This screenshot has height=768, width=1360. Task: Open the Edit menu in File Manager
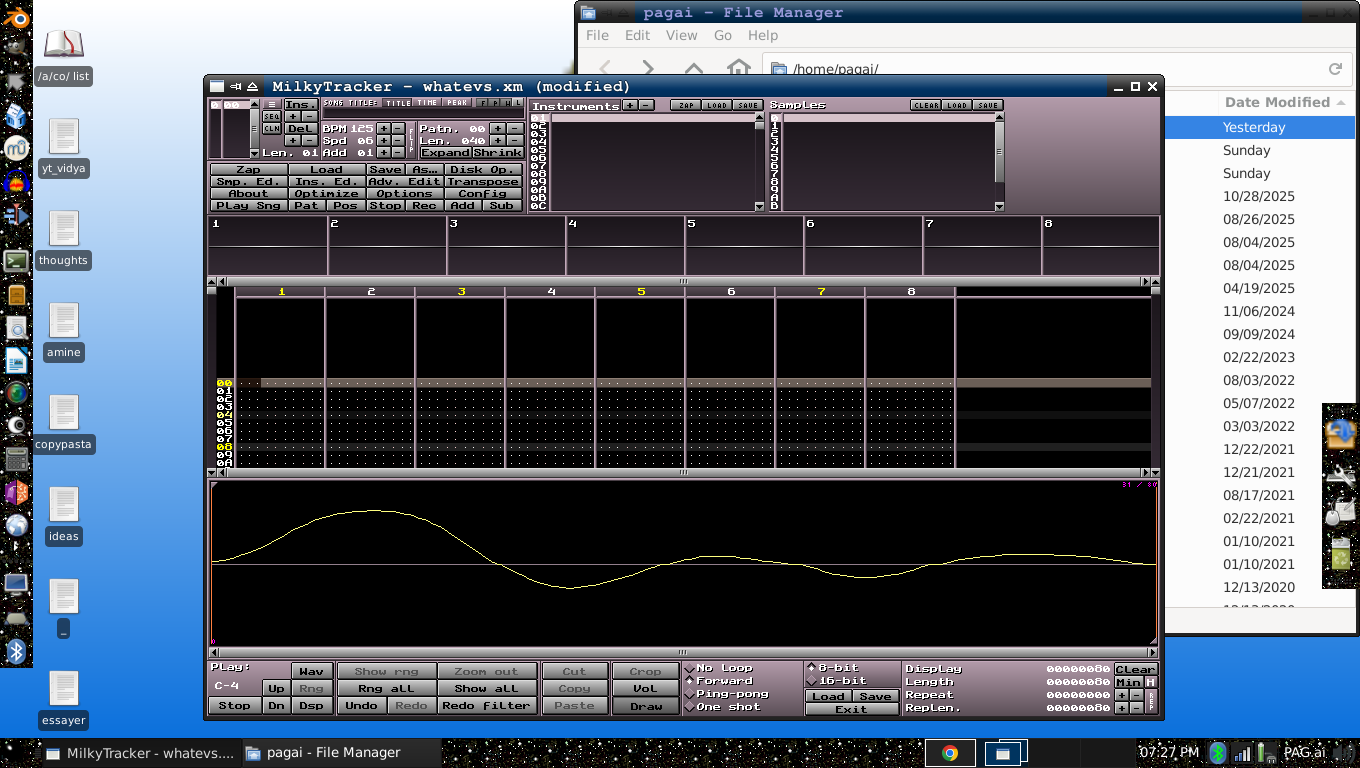637,35
